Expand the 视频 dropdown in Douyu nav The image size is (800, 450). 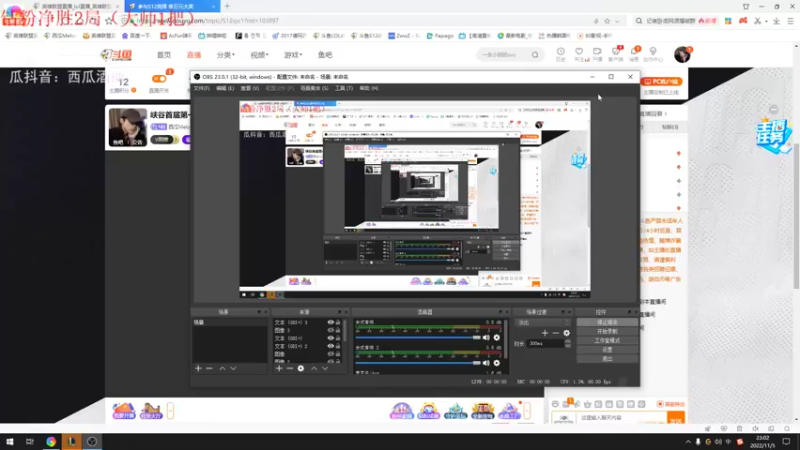click(x=259, y=55)
